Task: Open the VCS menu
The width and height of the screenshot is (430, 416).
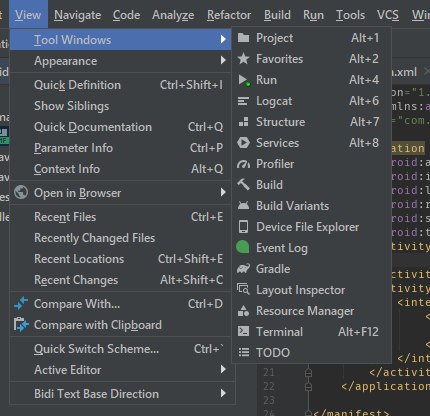Action: (x=388, y=15)
